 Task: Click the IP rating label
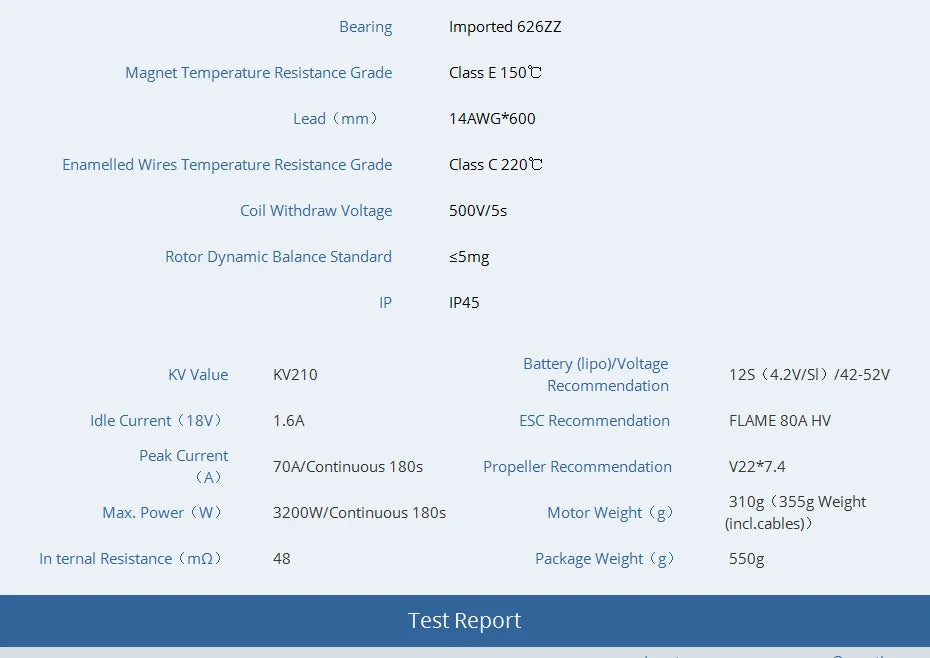(385, 302)
